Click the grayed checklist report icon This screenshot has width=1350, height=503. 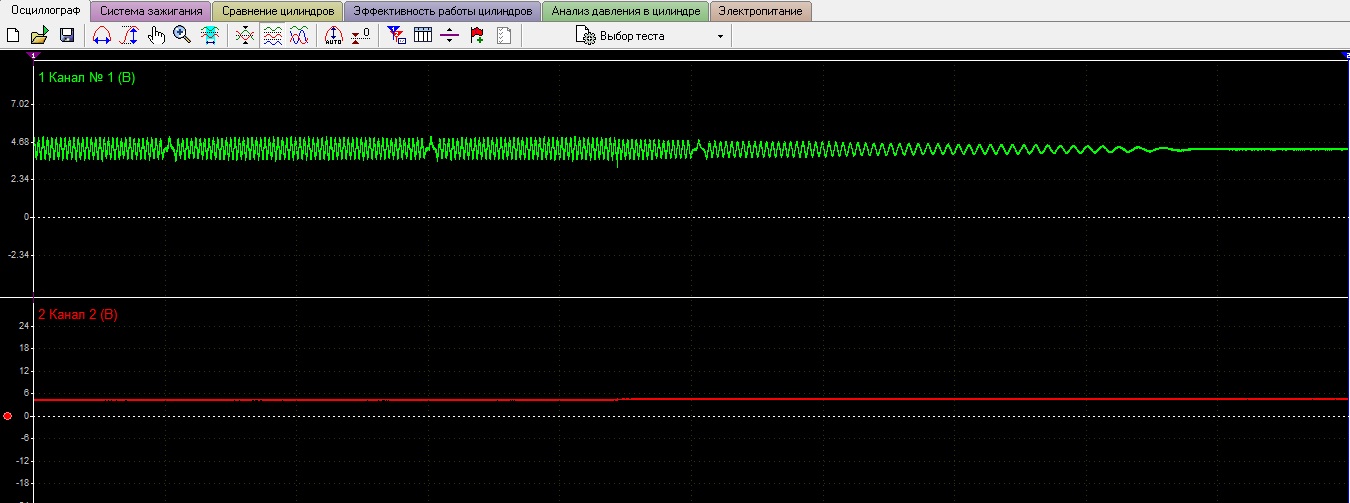504,35
